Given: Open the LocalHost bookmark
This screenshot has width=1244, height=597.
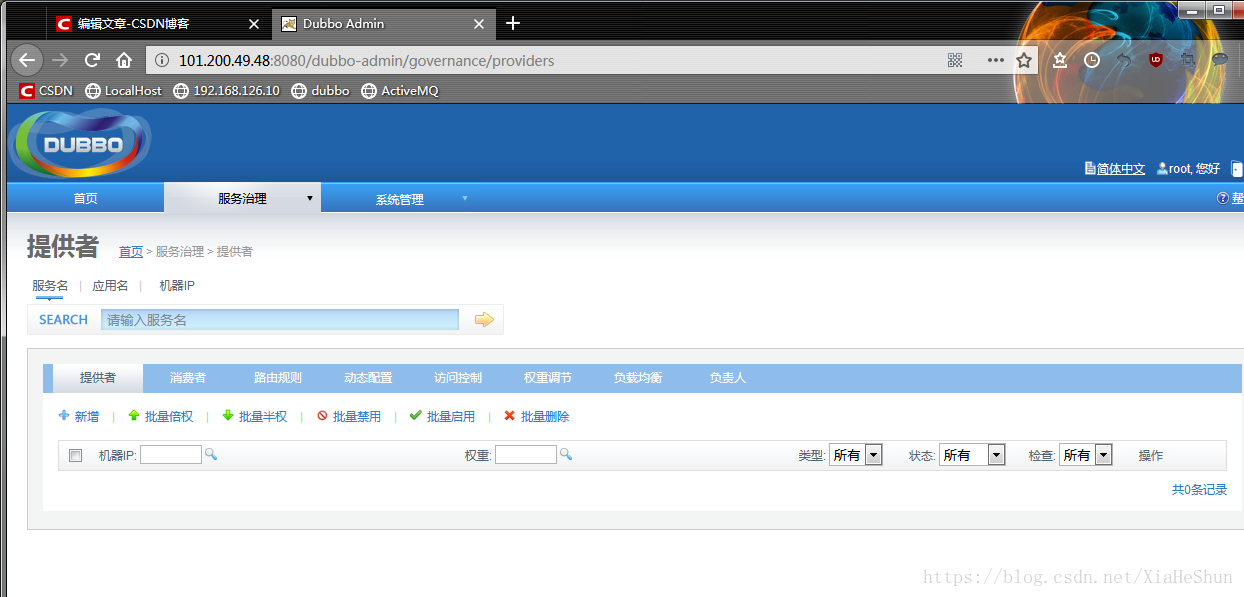Looking at the screenshot, I should tap(124, 90).
